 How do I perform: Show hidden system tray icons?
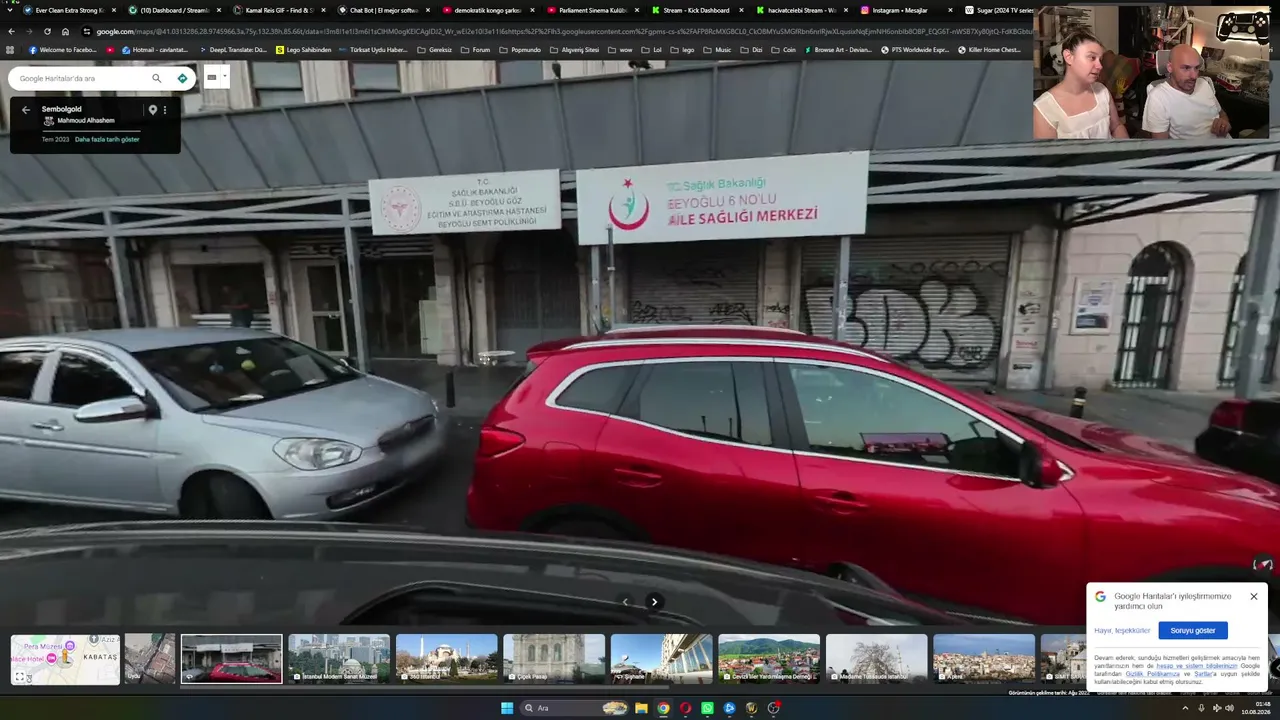pyautogui.click(x=1185, y=708)
